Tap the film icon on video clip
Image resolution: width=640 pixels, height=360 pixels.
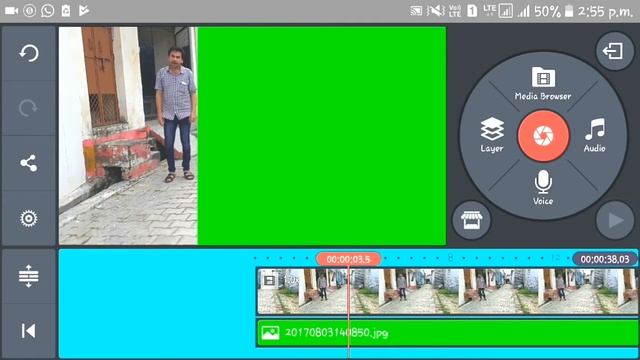coord(269,281)
